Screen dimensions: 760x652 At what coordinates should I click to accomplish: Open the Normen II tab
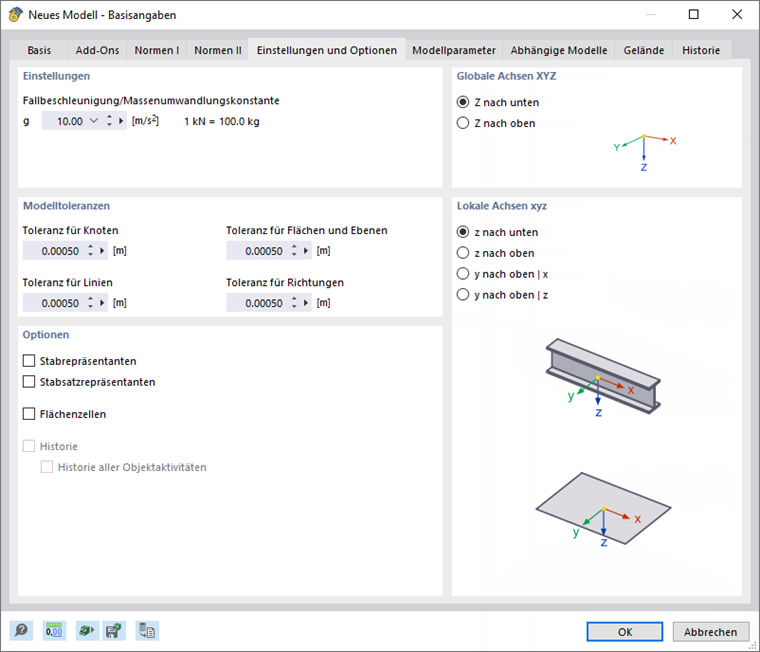(x=218, y=50)
